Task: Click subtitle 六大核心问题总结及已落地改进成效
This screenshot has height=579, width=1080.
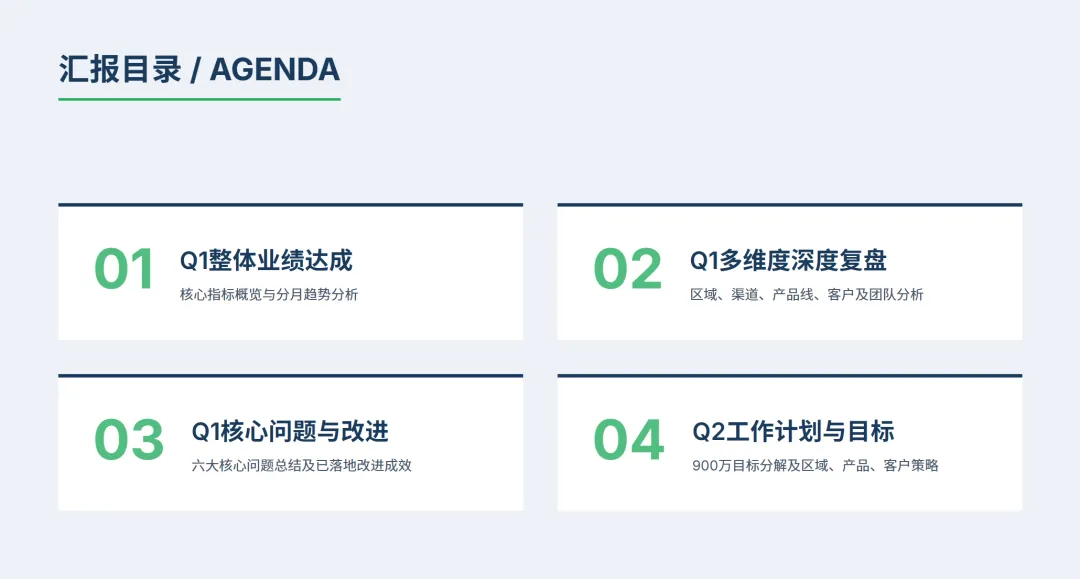Action: click(301, 465)
